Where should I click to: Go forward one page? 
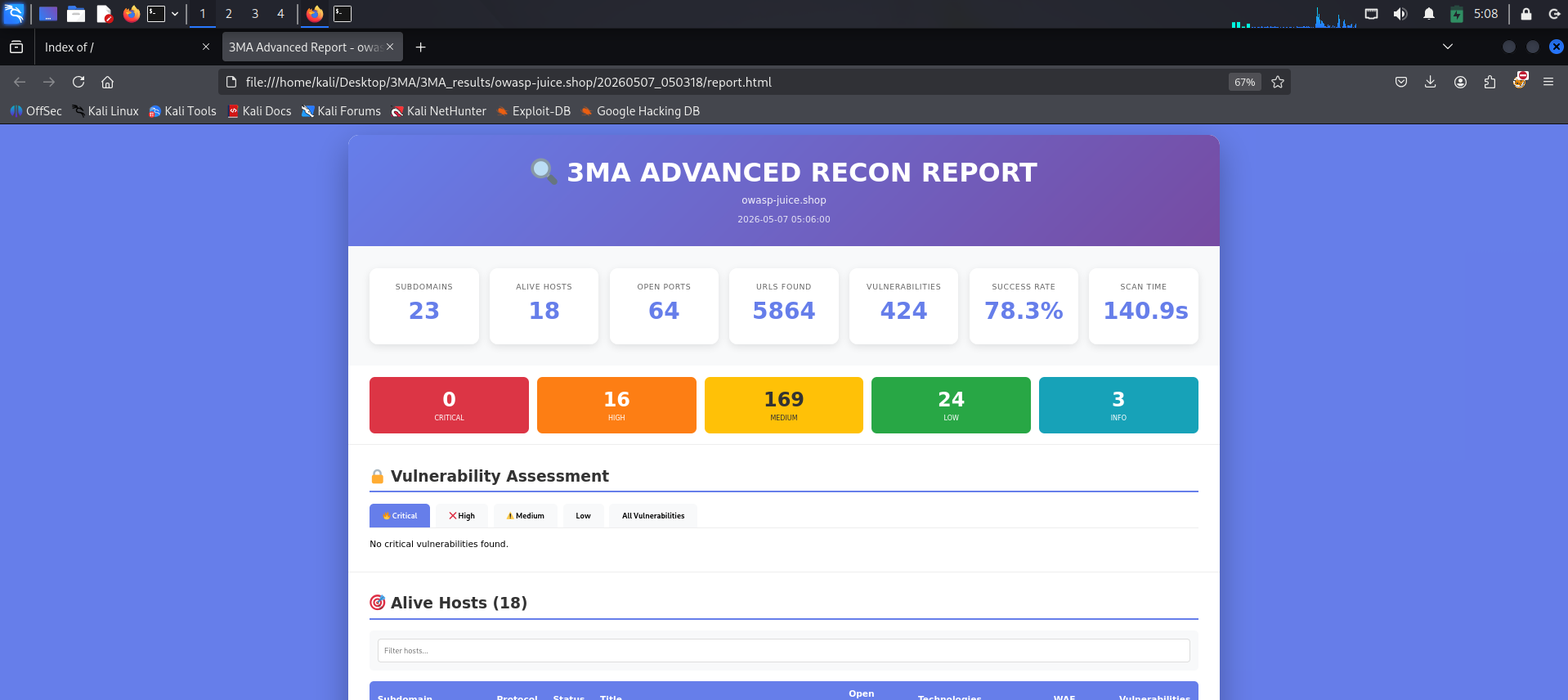click(49, 82)
